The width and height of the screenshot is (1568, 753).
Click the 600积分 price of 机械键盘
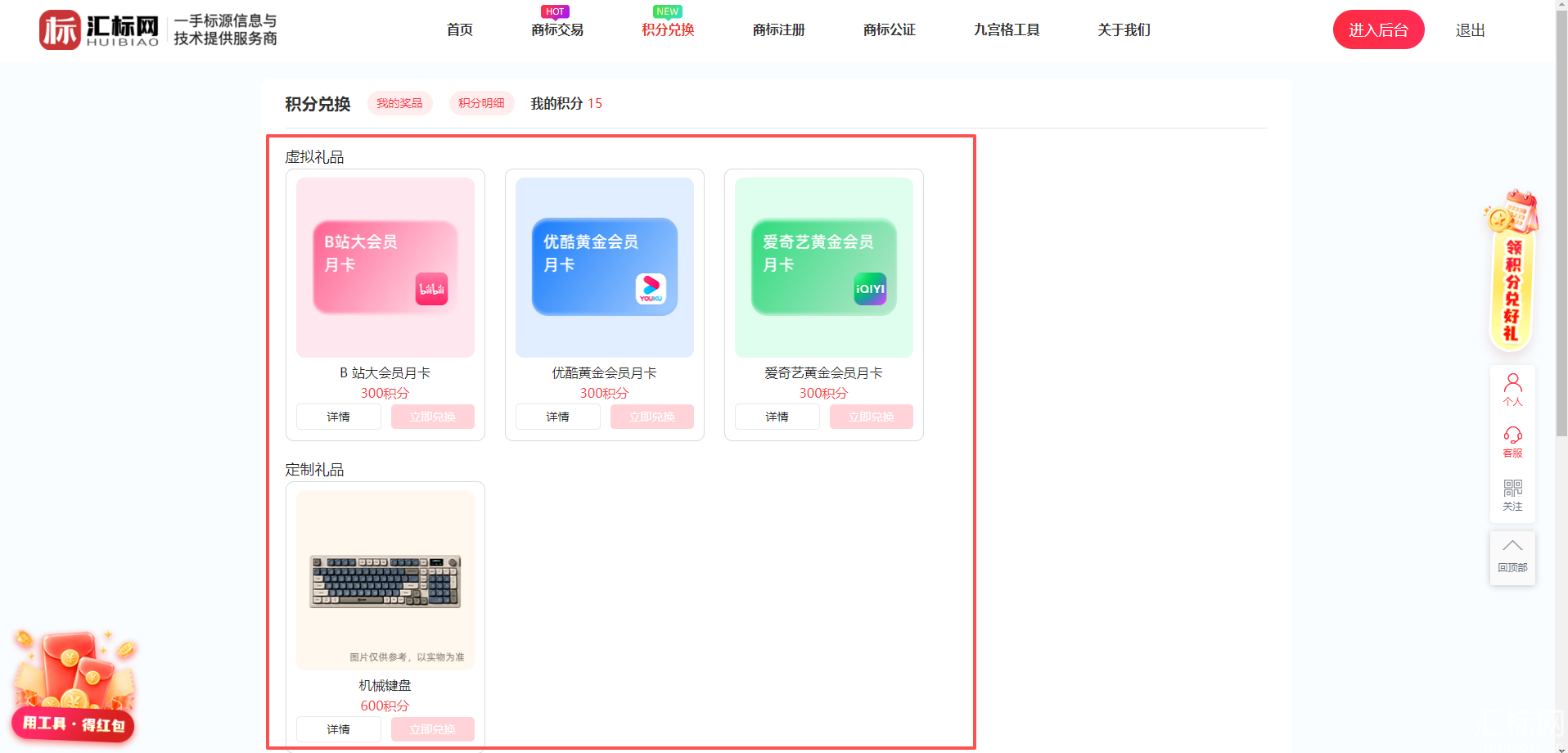click(385, 706)
